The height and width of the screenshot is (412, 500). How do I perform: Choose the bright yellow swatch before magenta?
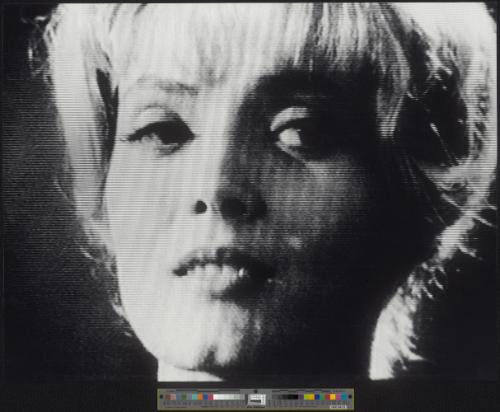[333, 397]
